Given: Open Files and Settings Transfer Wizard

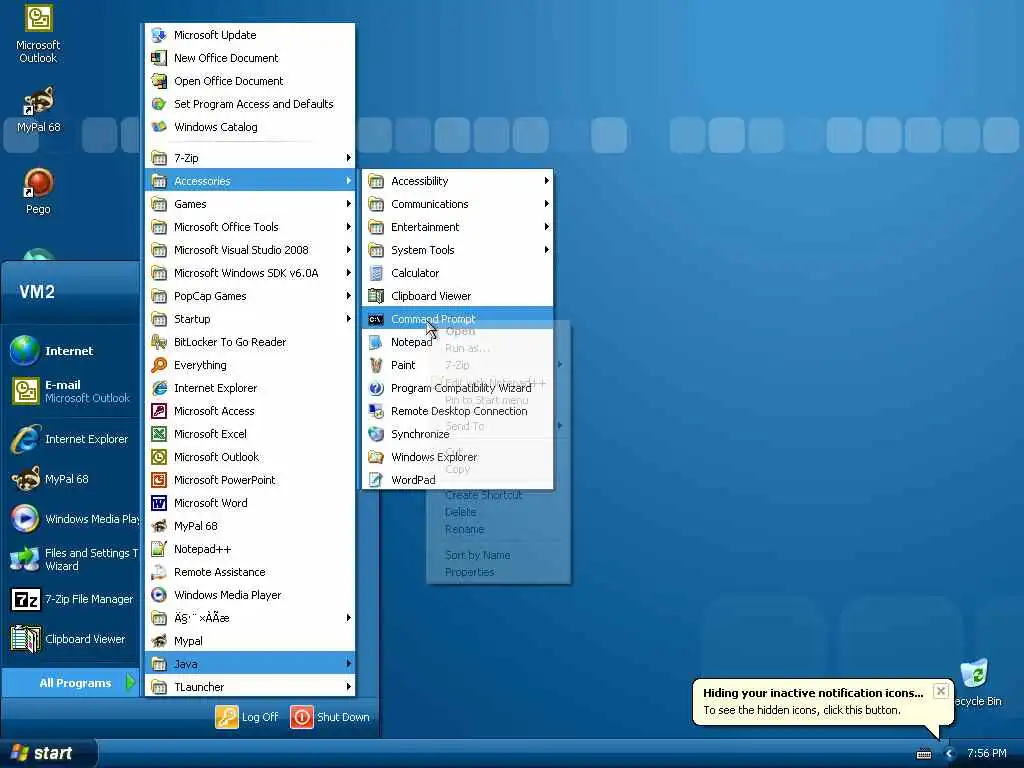Looking at the screenshot, I should pyautogui.click(x=70, y=559).
